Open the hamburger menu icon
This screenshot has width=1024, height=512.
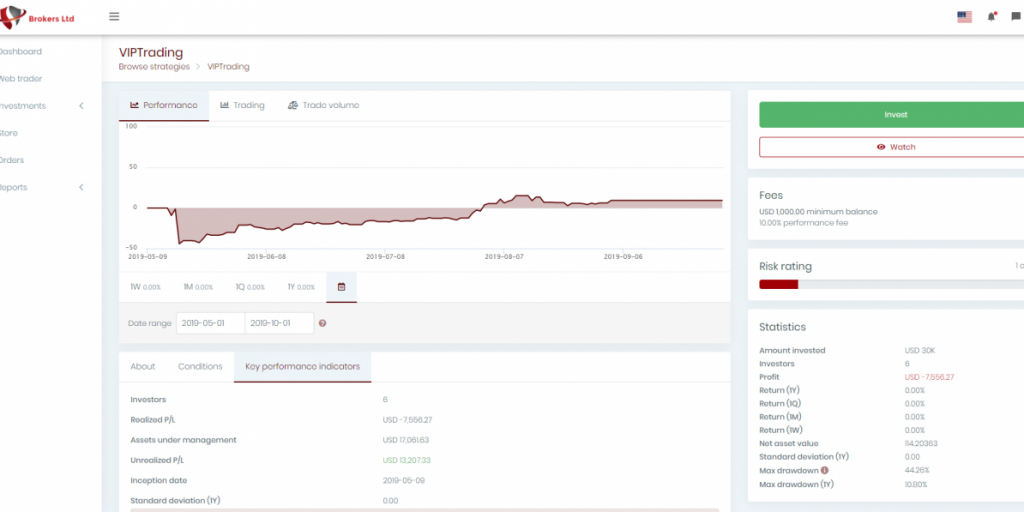coord(114,17)
